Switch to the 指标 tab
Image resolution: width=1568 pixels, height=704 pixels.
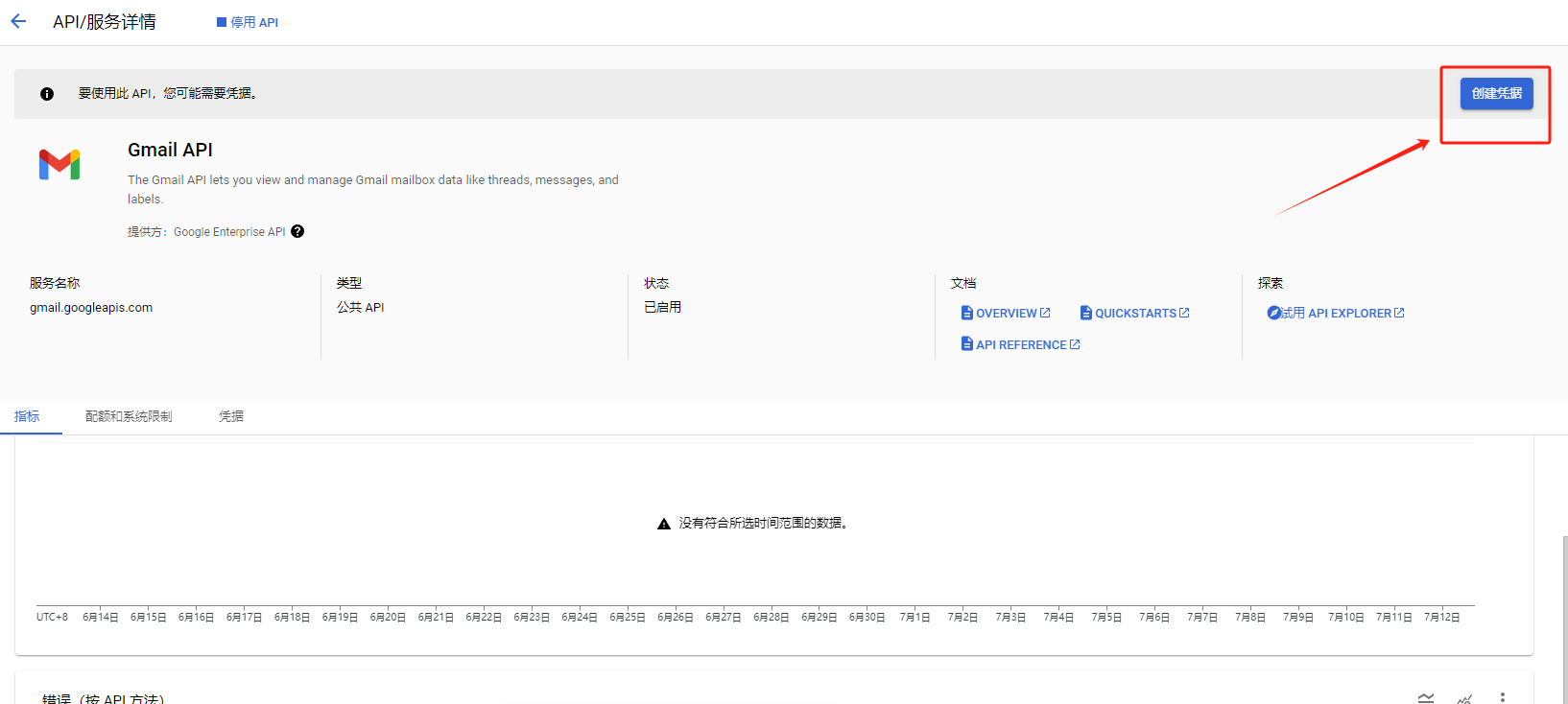click(27, 416)
